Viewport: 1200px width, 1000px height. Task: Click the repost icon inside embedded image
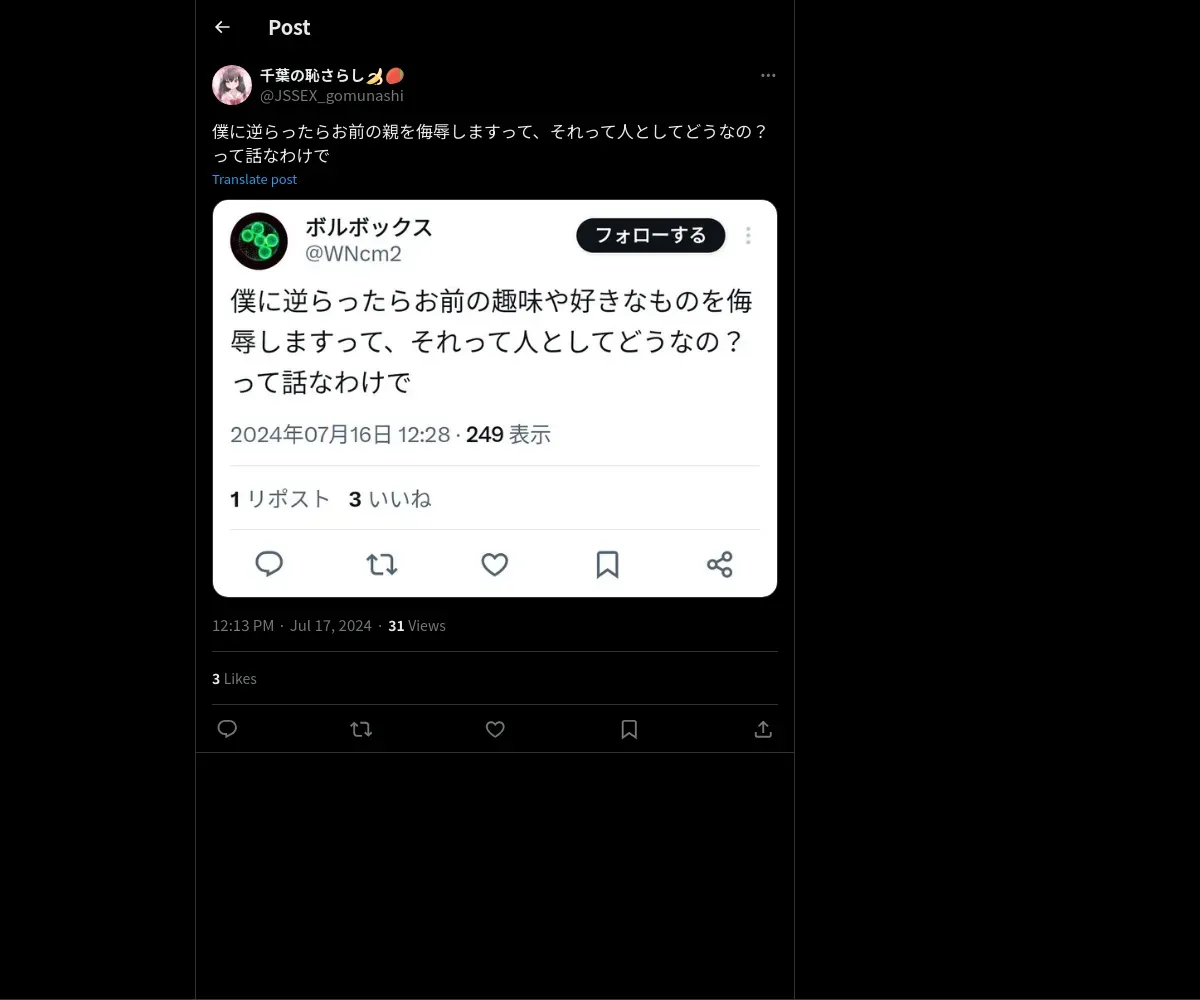click(x=382, y=564)
